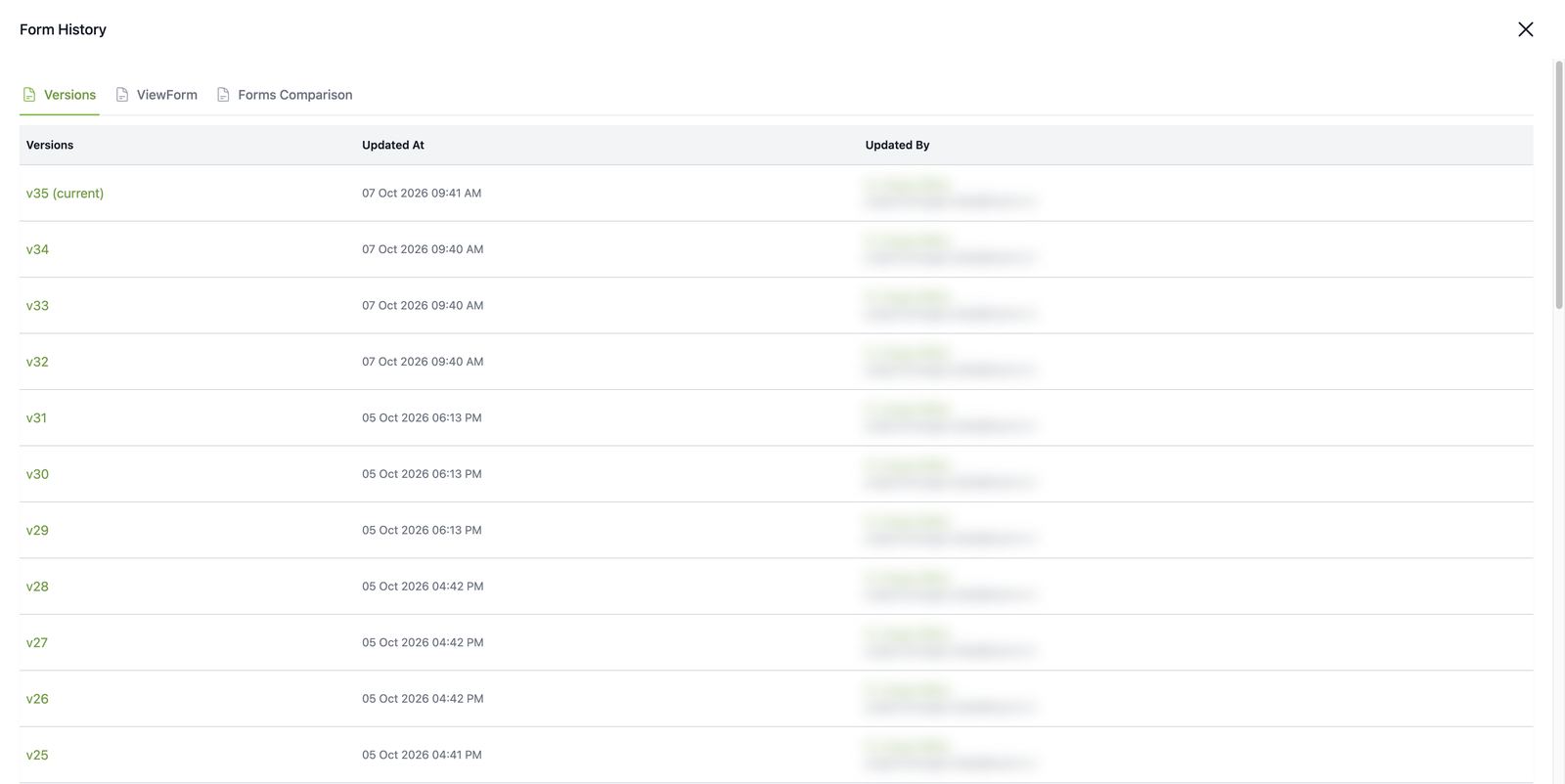The width and height of the screenshot is (1565, 784).
Task: Open version v31
Action: click(36, 418)
